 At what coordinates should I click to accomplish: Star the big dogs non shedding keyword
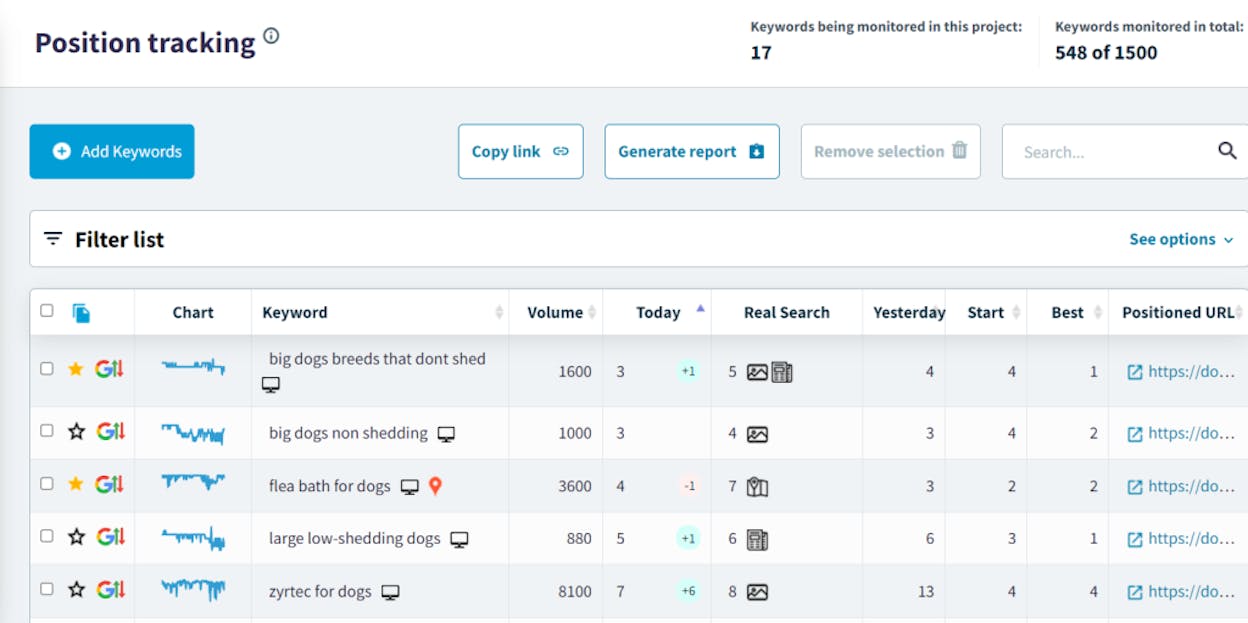point(76,431)
